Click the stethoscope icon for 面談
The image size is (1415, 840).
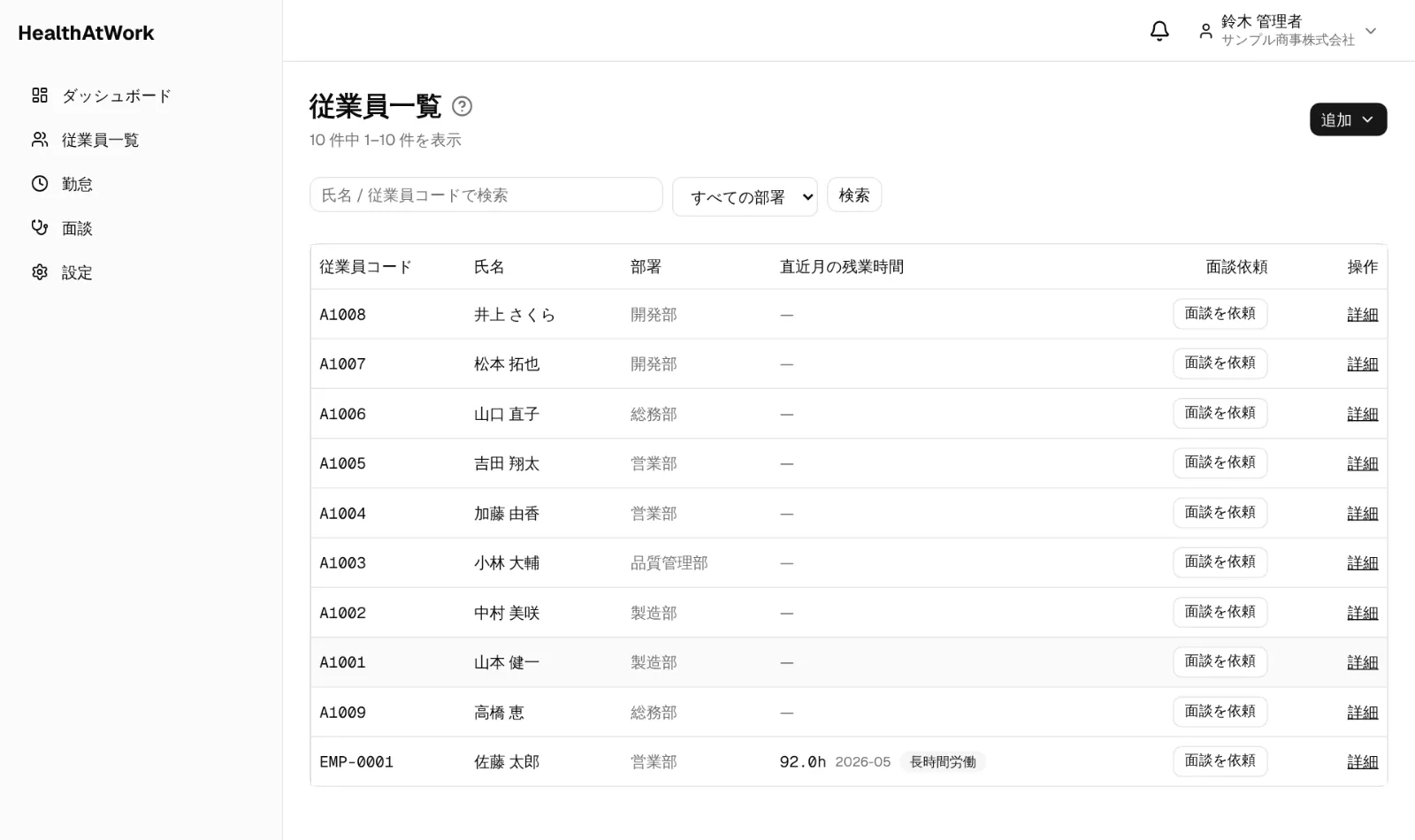40,228
